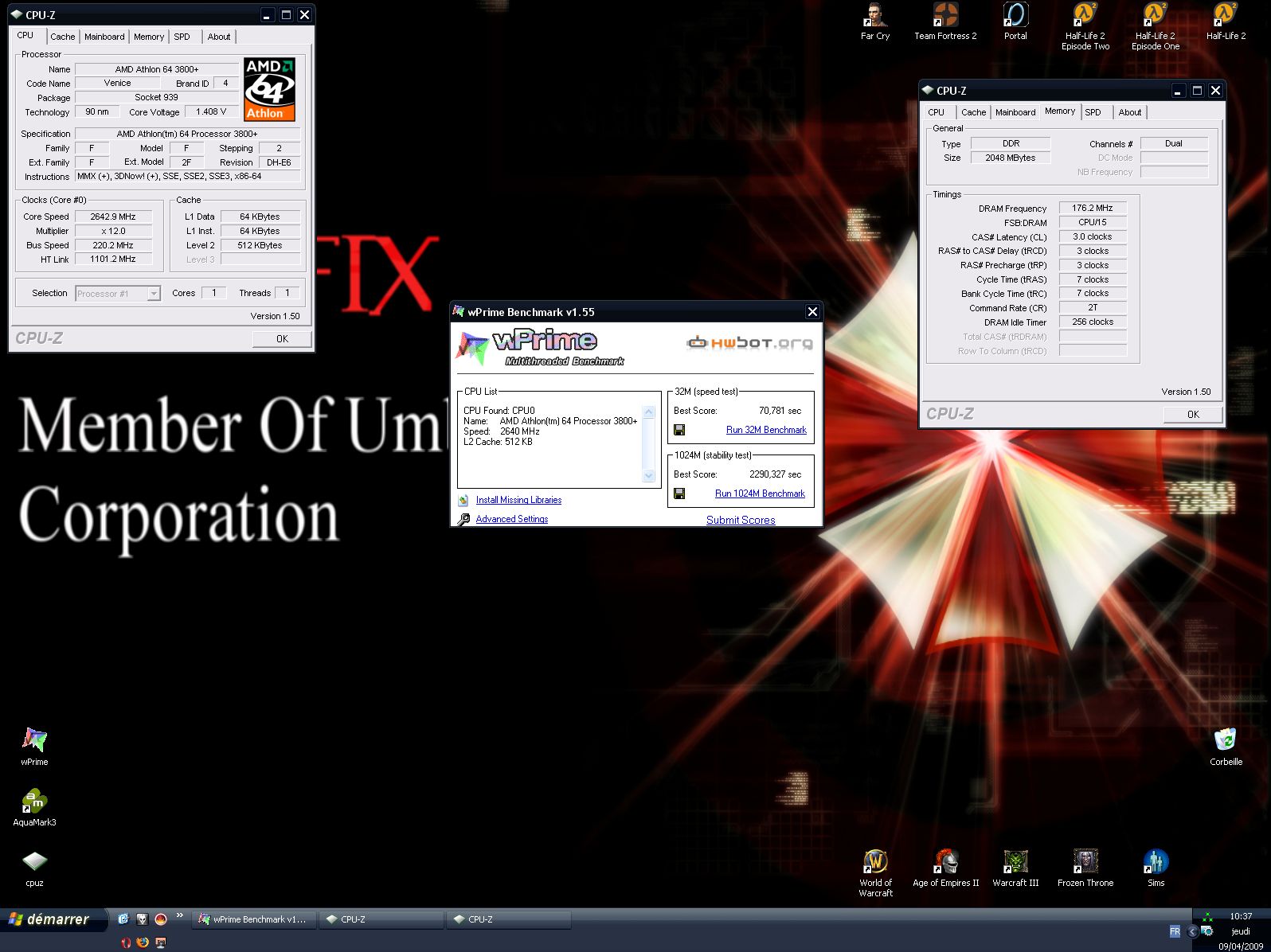The width and height of the screenshot is (1271, 952).
Task: Click Core Speed value 2642.9 MHz
Action: (x=113, y=217)
